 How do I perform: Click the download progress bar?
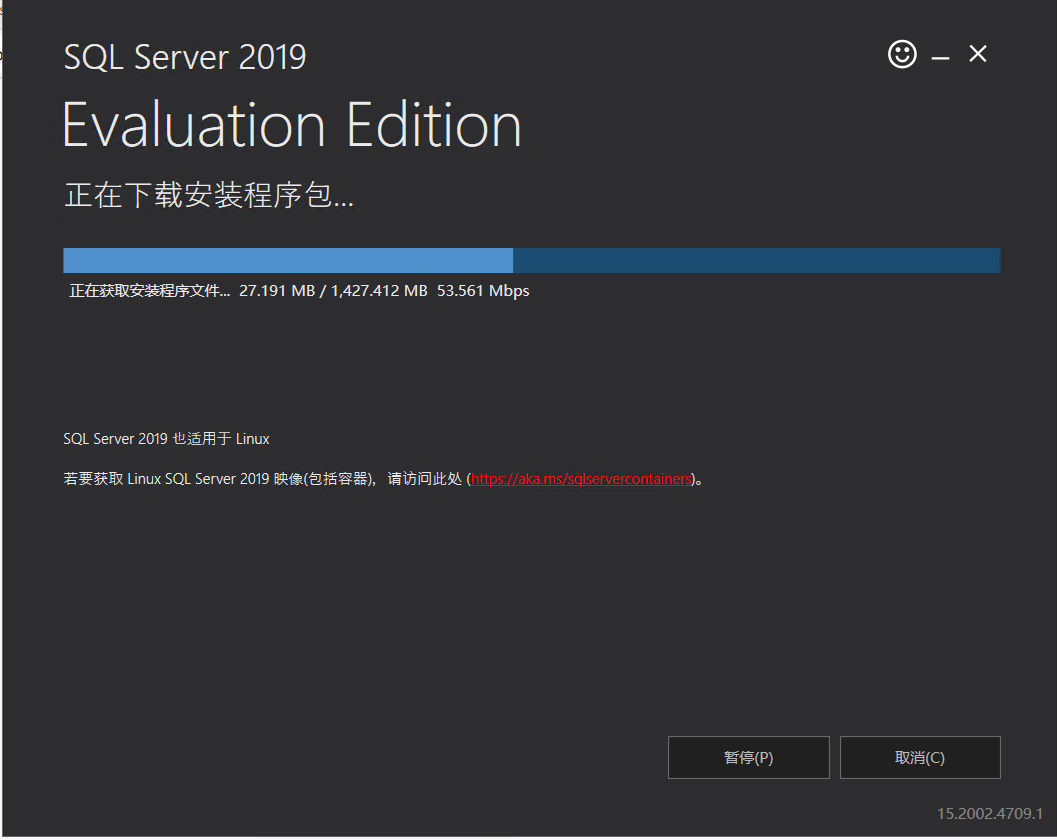point(531,260)
